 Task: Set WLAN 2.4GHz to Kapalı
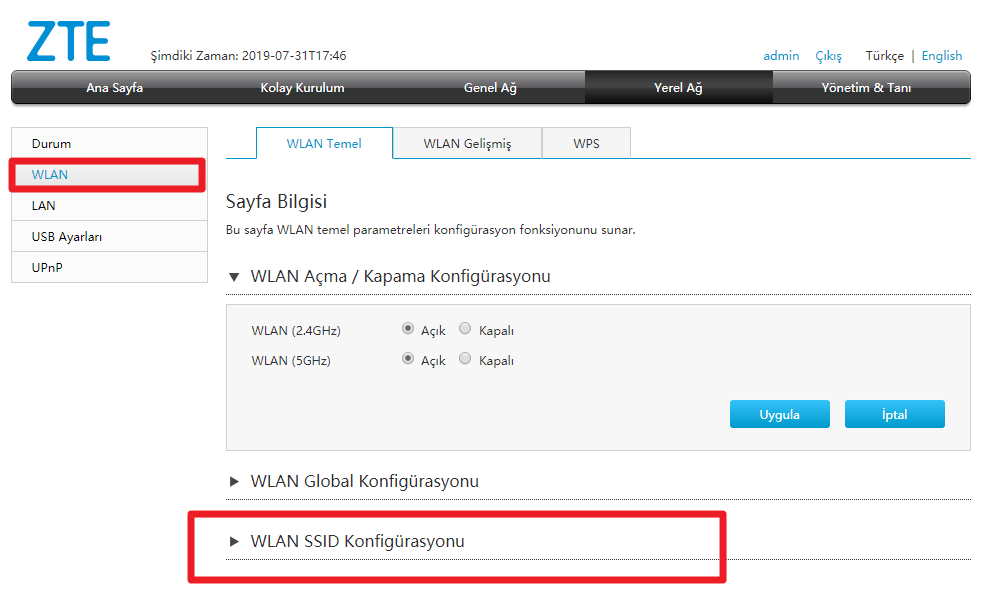[x=464, y=327]
